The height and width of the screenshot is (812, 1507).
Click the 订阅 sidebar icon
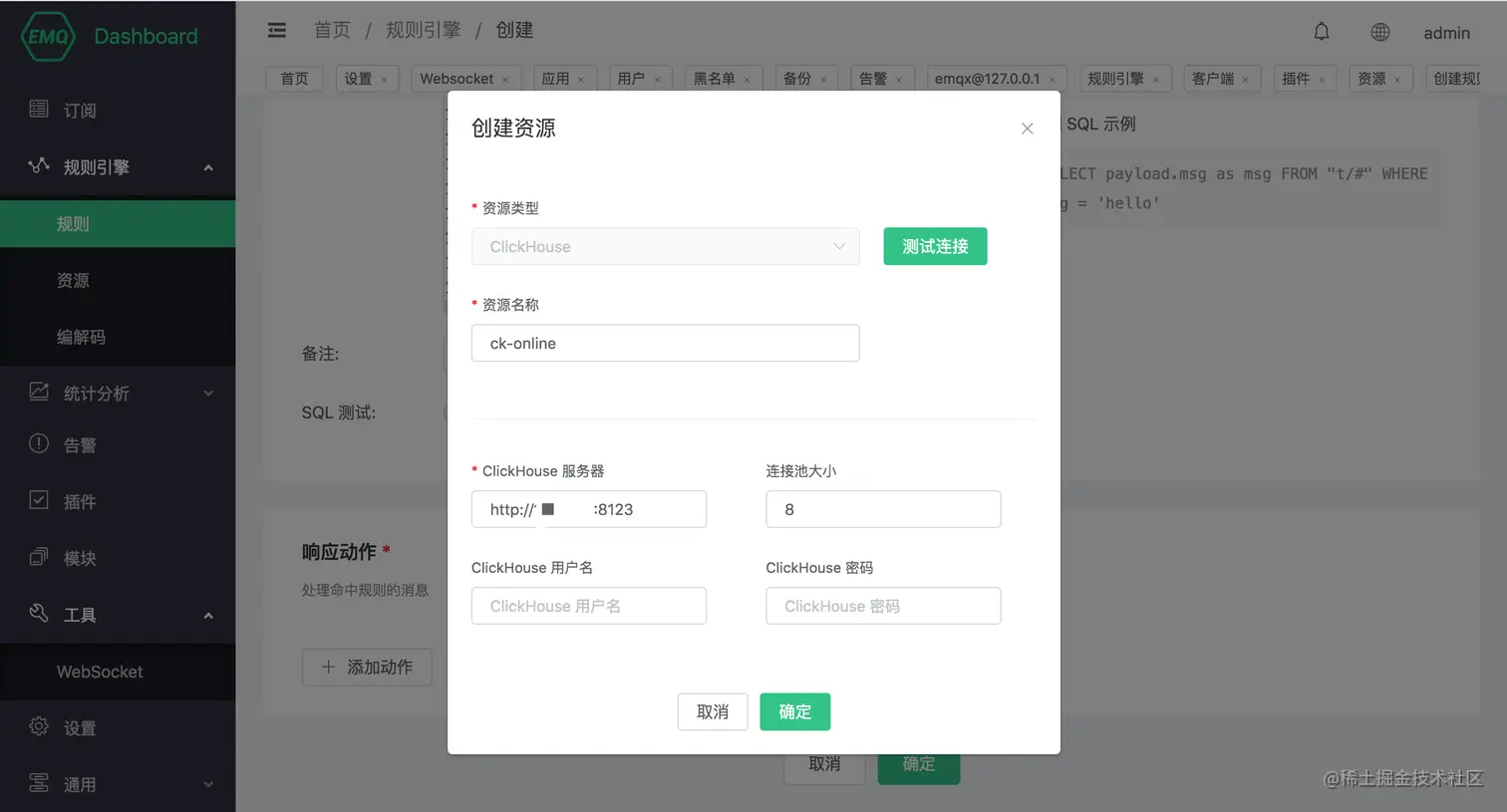pos(39,109)
